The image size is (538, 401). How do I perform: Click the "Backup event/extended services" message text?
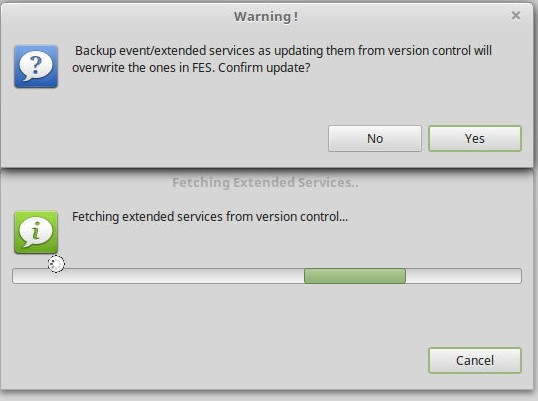tap(165, 51)
